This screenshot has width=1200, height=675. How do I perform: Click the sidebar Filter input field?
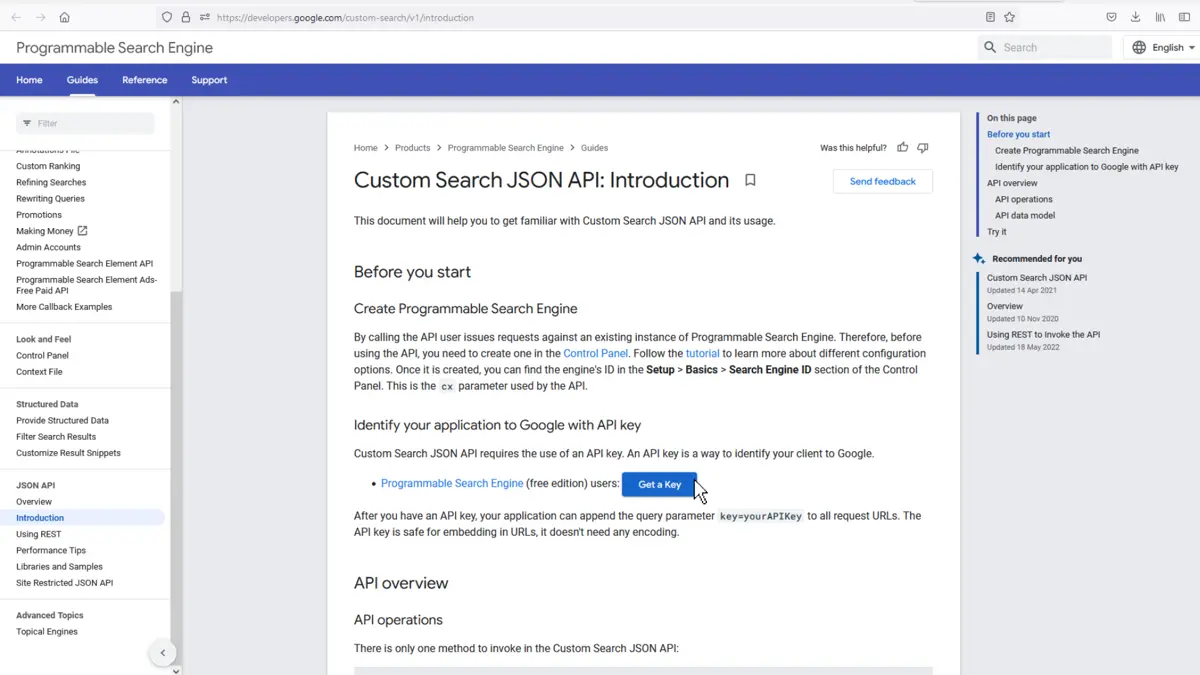pos(86,123)
